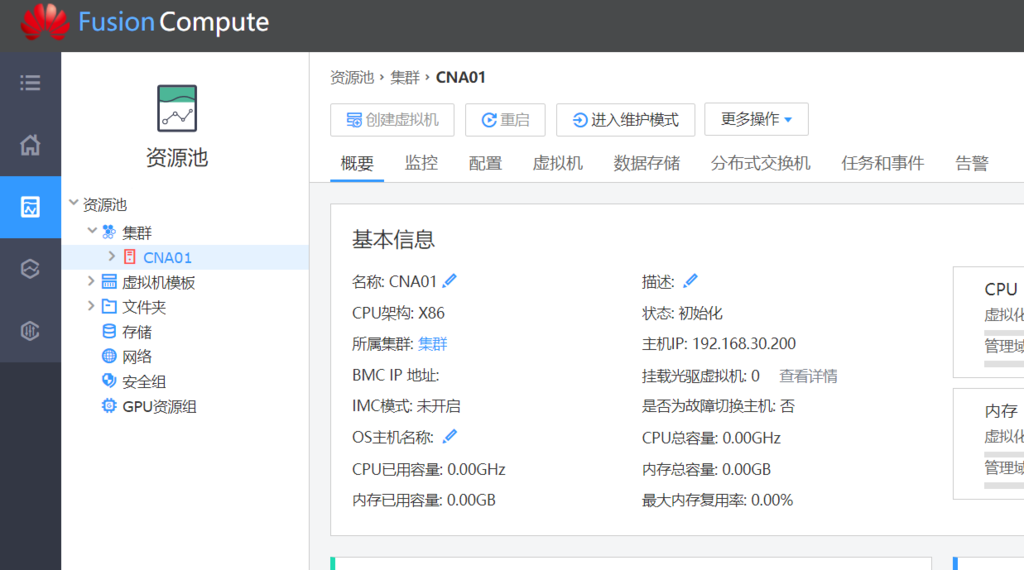Switch to the 分布式交换机 tab

tap(760, 163)
